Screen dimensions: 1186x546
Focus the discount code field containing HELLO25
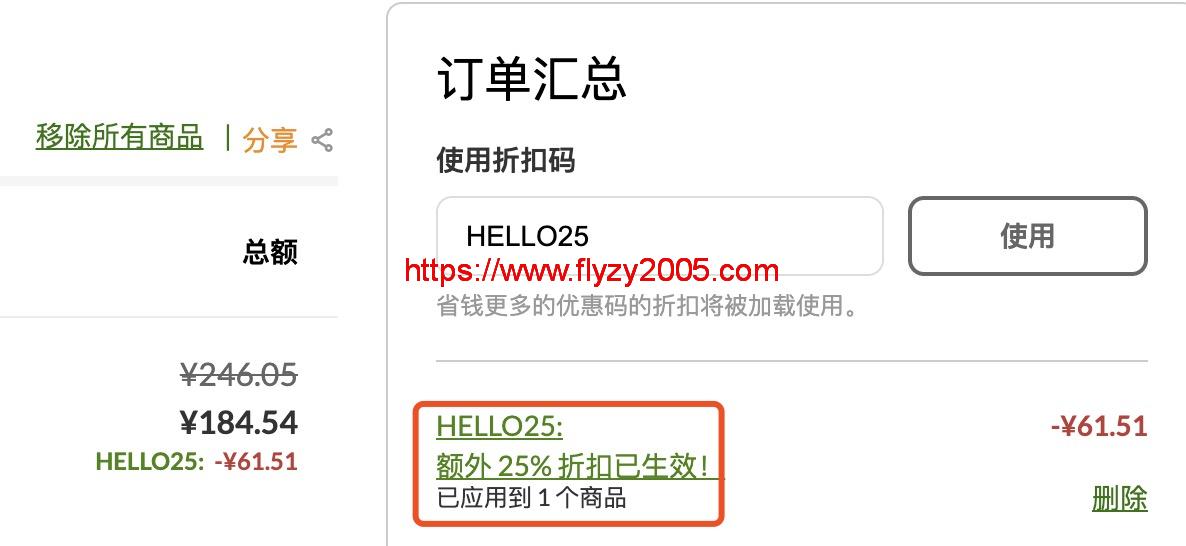(x=660, y=236)
